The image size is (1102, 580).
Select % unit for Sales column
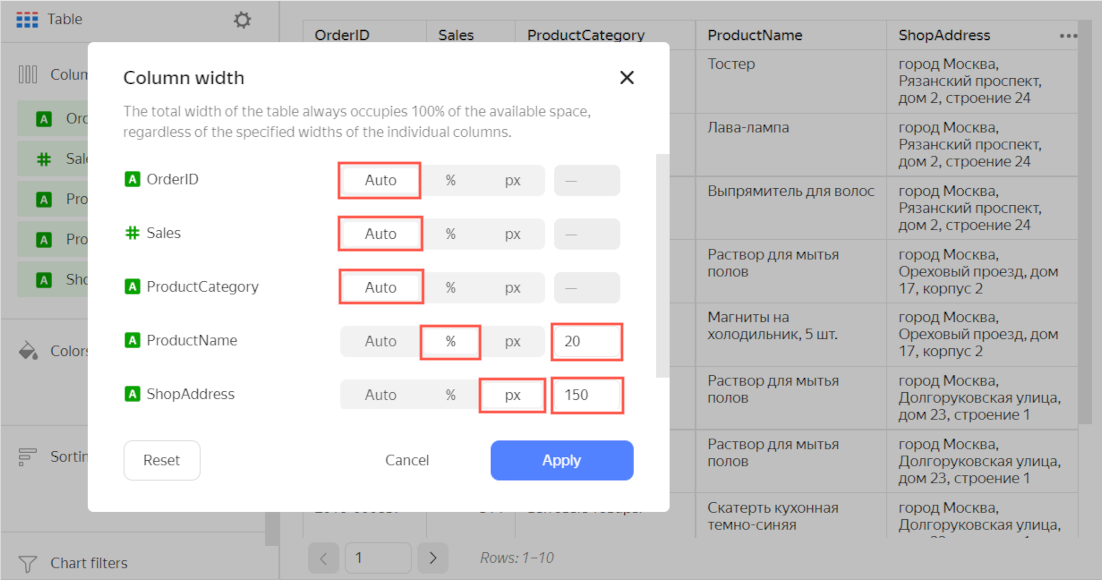click(451, 234)
